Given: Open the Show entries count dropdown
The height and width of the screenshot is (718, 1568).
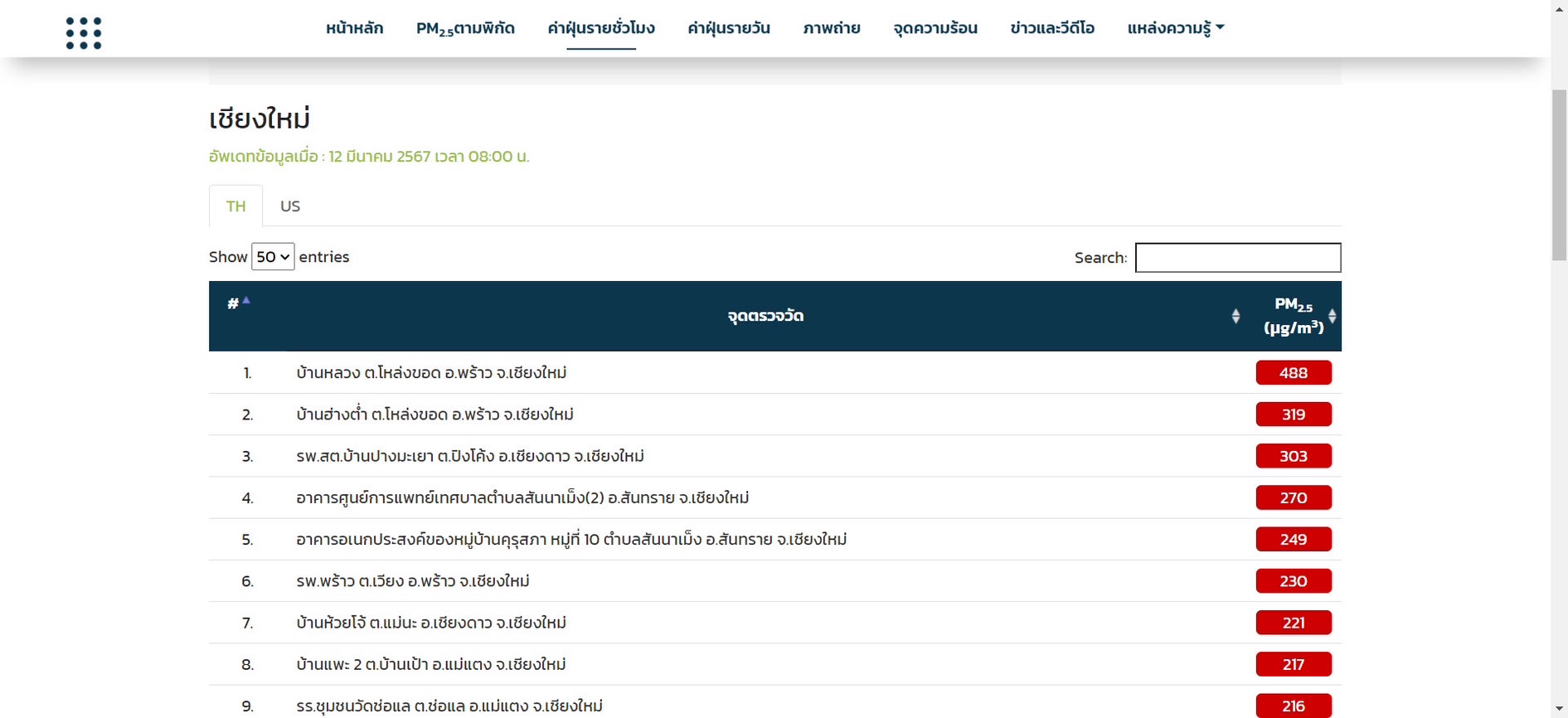Looking at the screenshot, I should point(273,257).
